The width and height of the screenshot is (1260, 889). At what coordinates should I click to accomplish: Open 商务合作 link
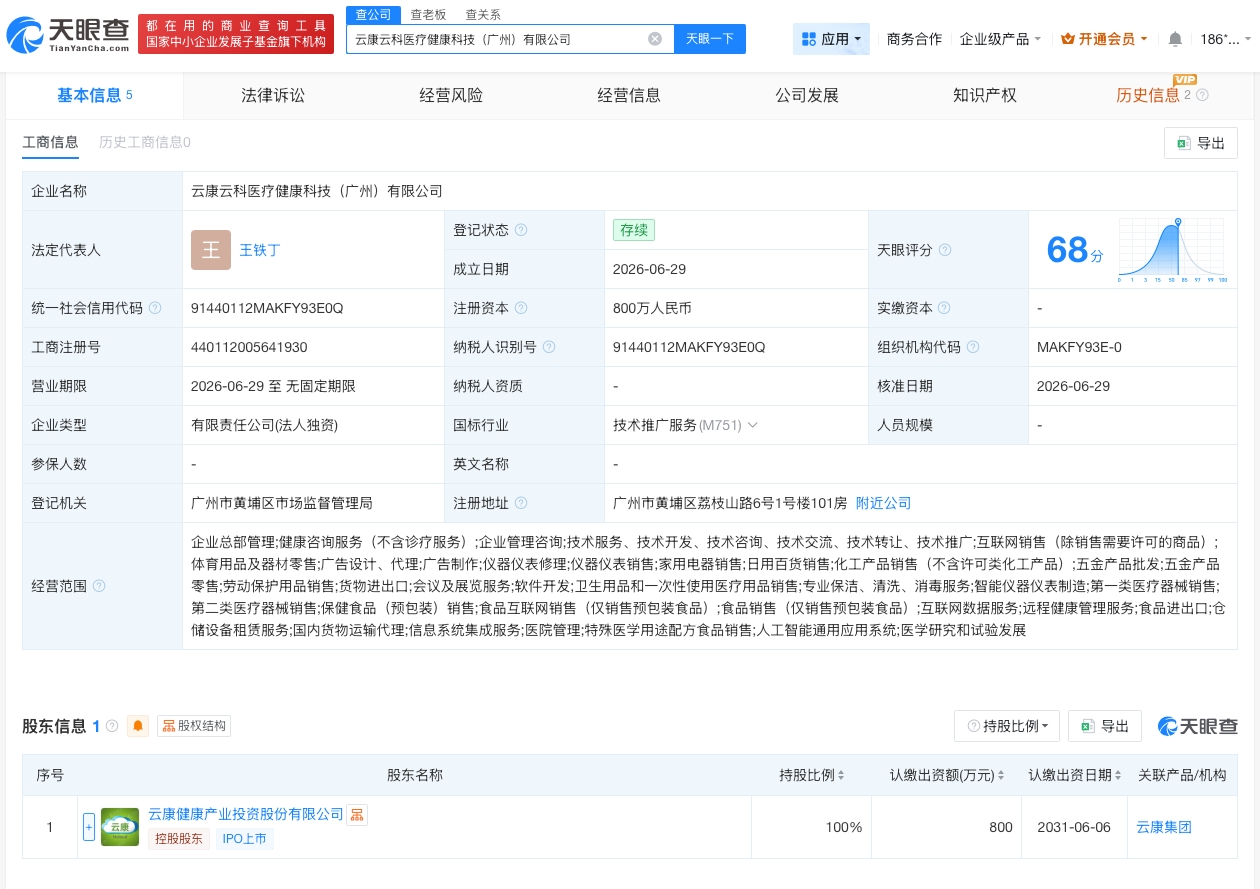click(x=914, y=39)
